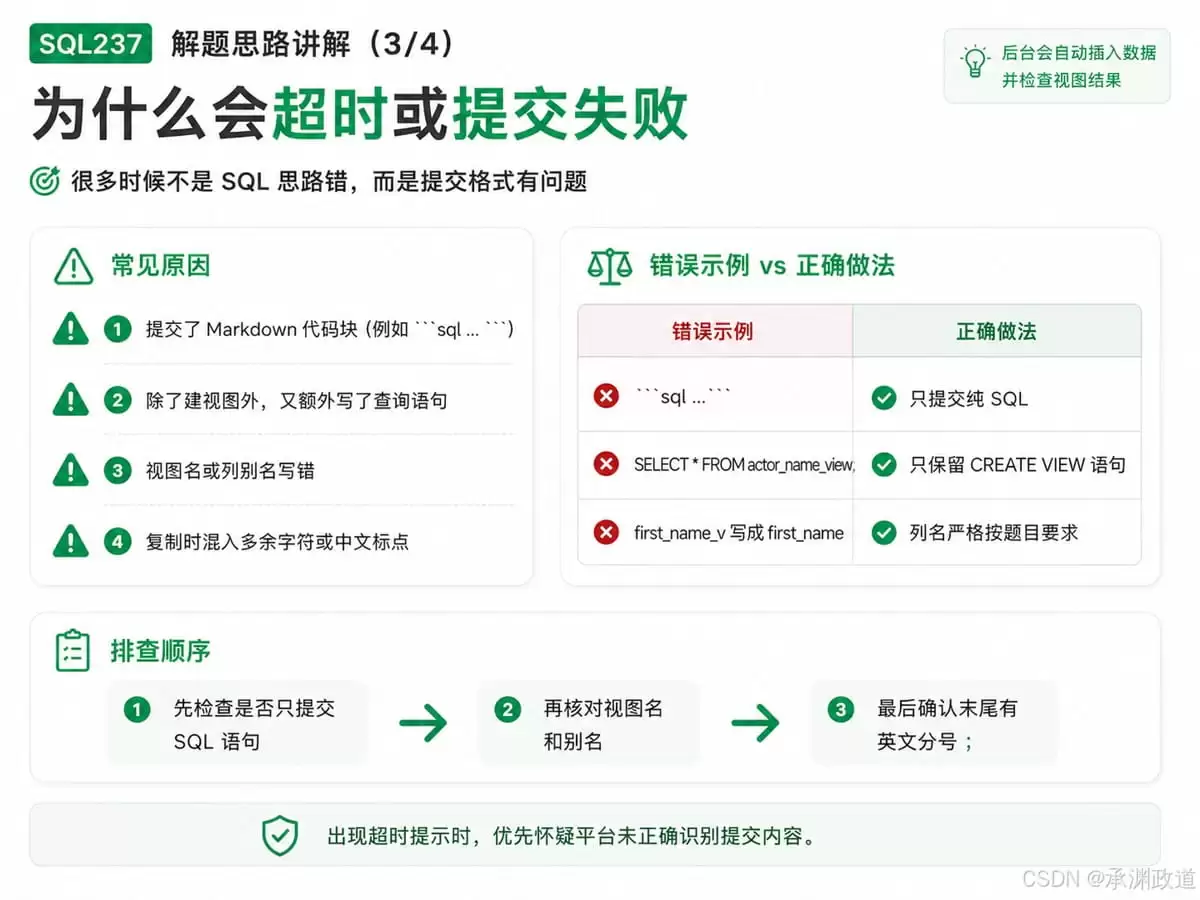The image size is (1200, 900).
Task: Click the cell text ```sql ...```
Action: [683, 397]
